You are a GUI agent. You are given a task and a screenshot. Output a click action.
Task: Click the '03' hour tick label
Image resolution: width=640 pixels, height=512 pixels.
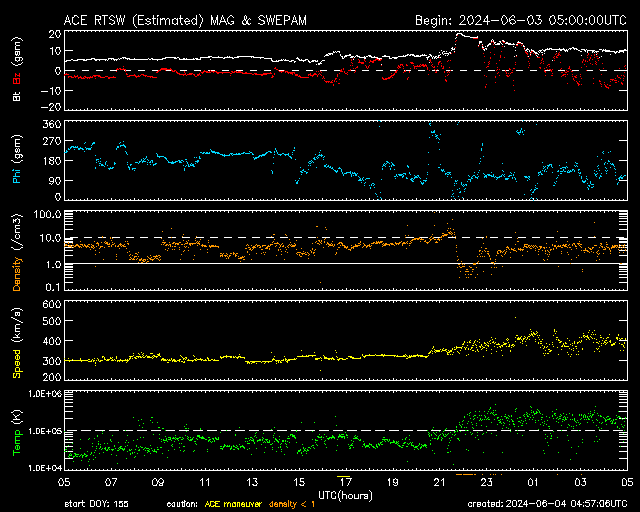point(580,482)
